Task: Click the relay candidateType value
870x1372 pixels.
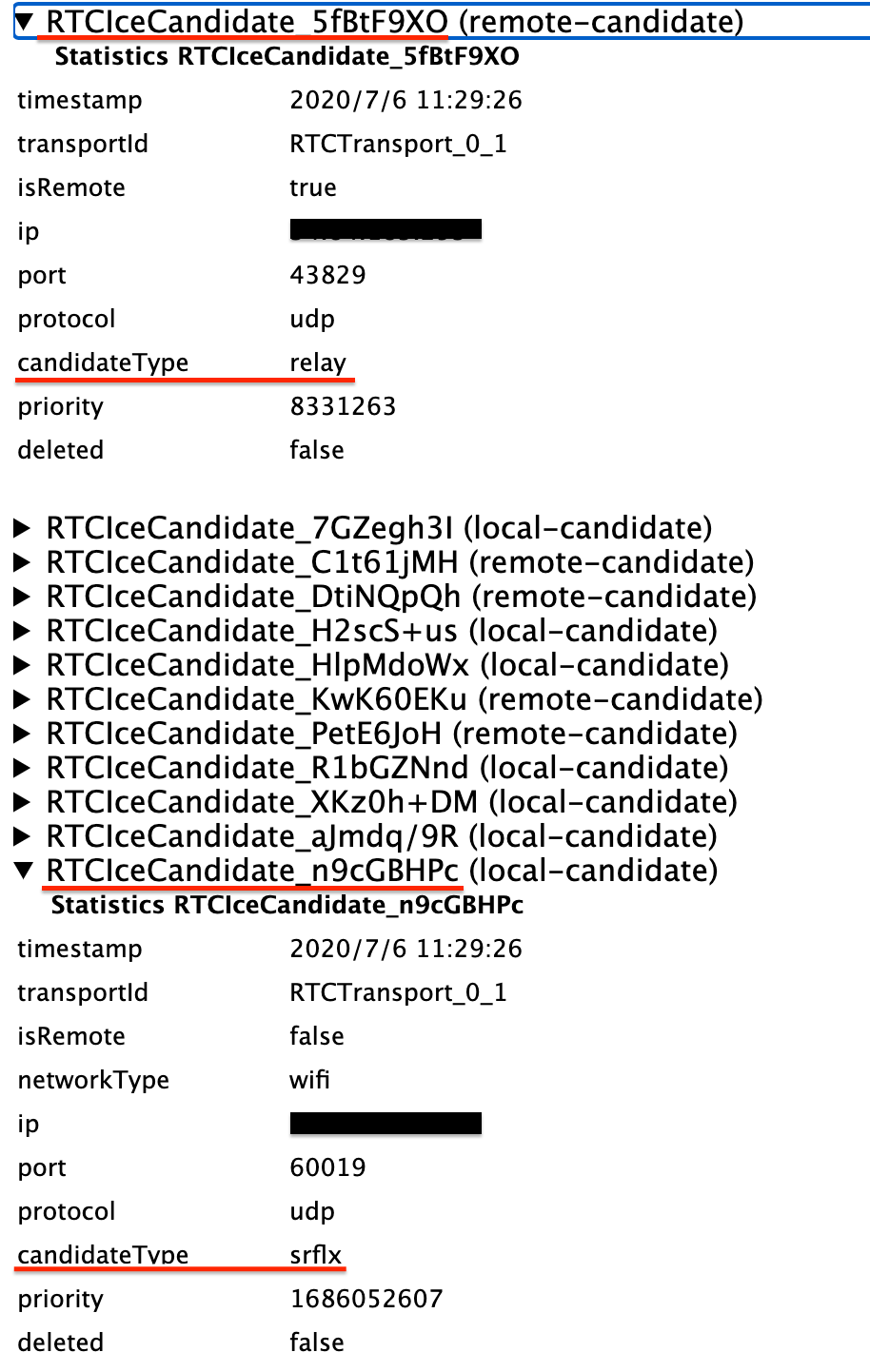Action: [318, 363]
